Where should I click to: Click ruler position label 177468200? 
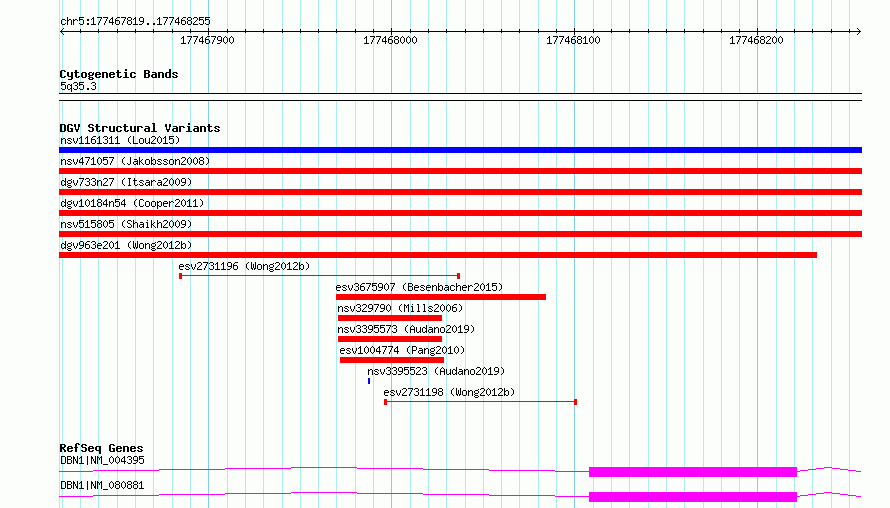[x=756, y=40]
